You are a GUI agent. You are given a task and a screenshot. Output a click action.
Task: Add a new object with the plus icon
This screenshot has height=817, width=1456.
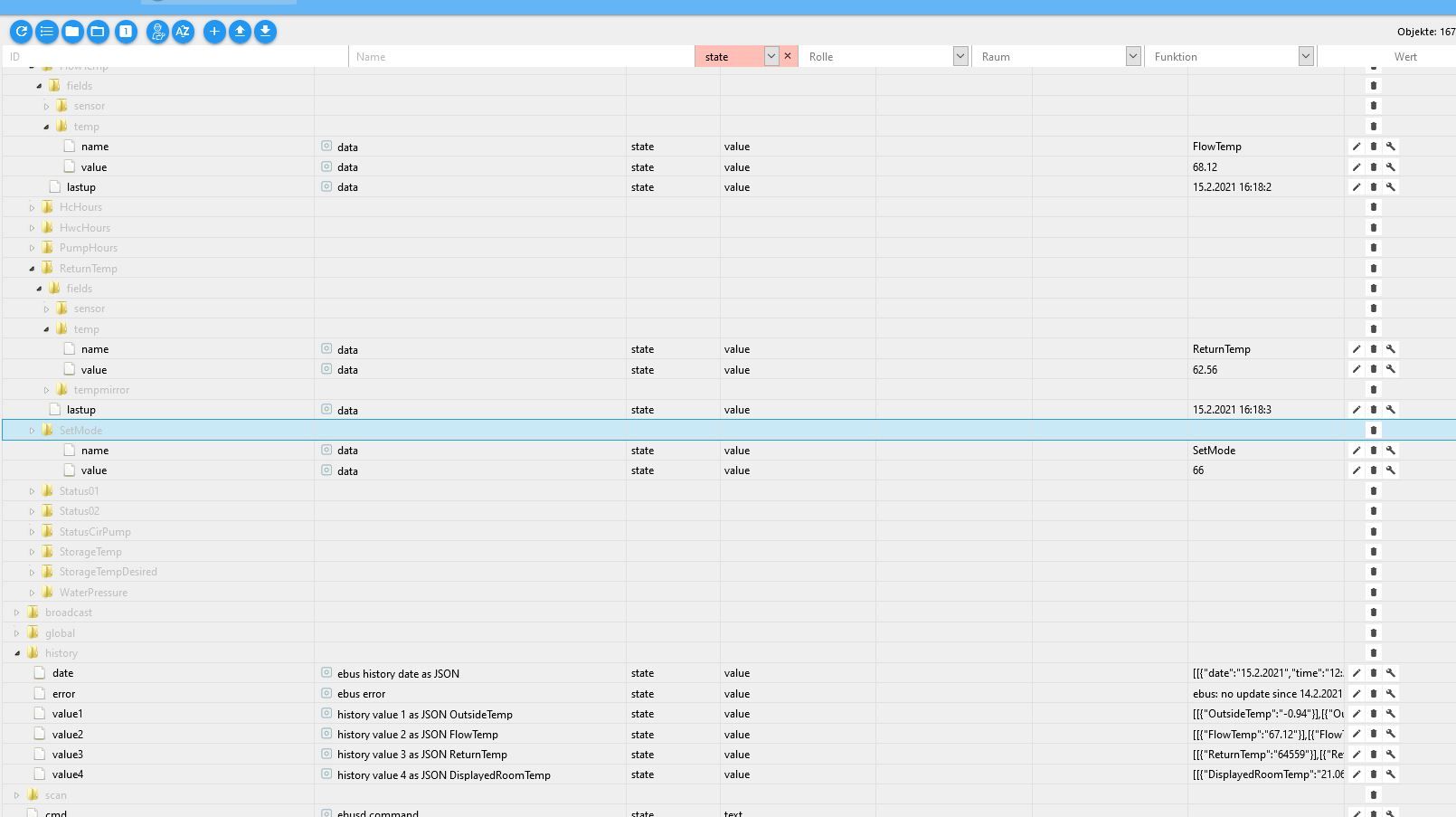(214, 32)
